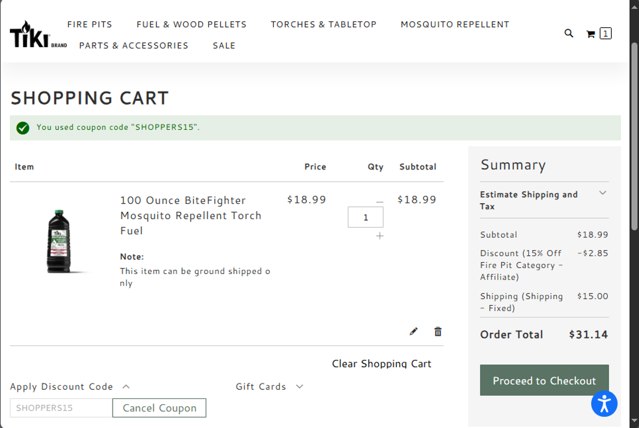639x428 pixels.
Task: Click the Subtotal column header
Action: coord(418,167)
